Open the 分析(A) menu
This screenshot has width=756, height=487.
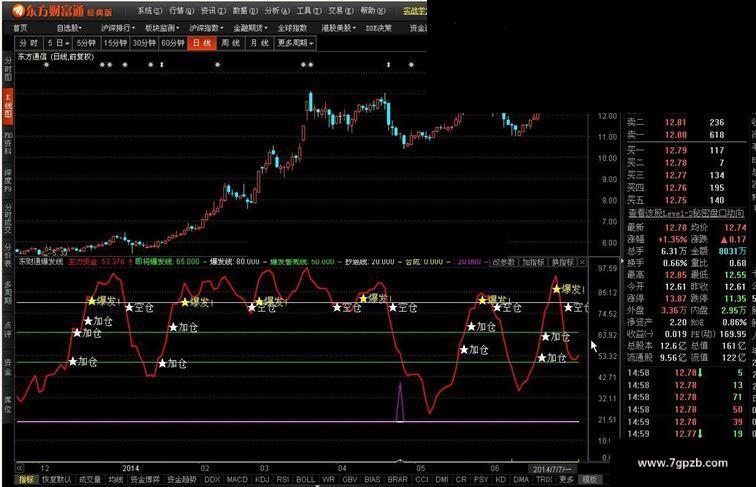(277, 10)
